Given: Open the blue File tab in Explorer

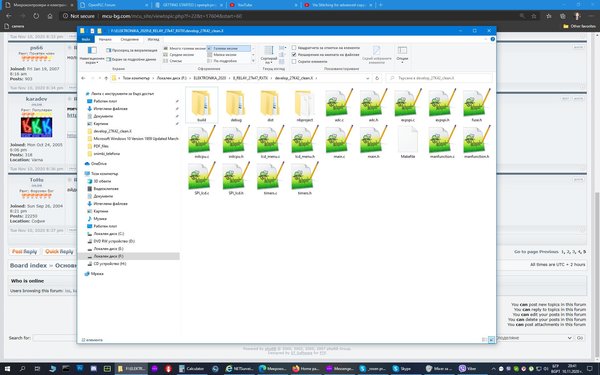Looking at the screenshot, I should pyautogui.click(x=86, y=39).
